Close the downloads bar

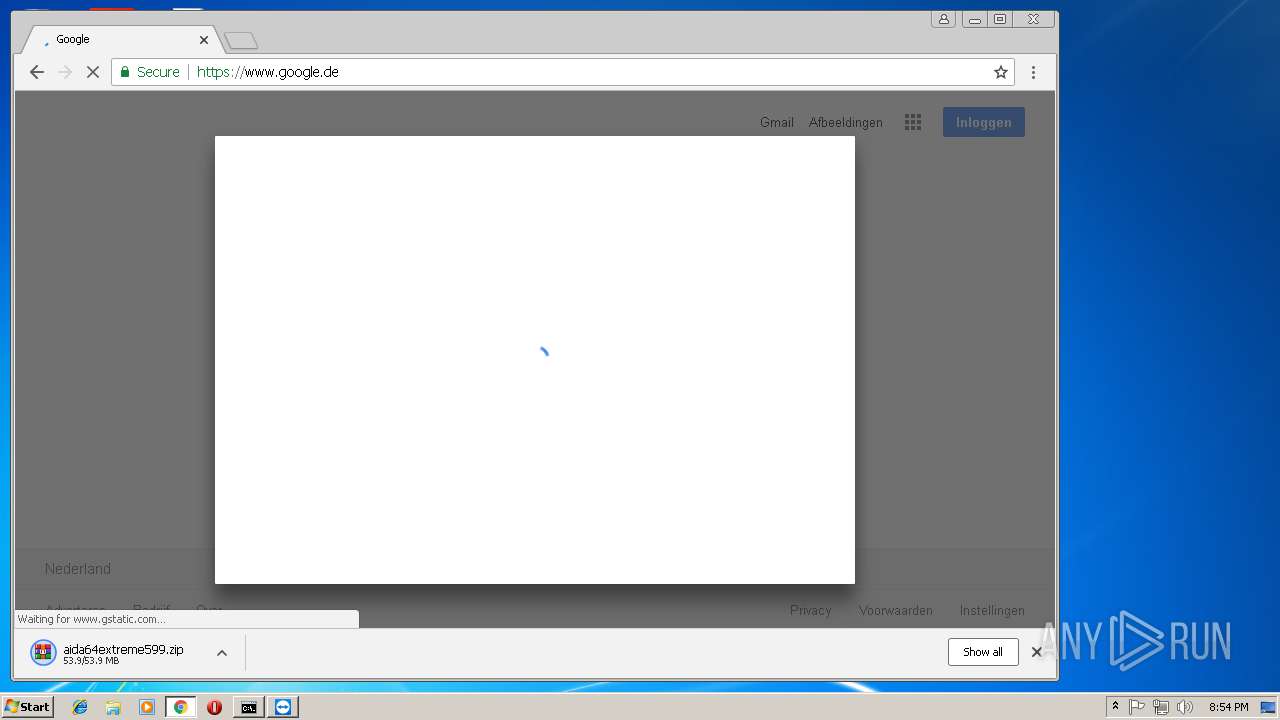pos(1037,652)
